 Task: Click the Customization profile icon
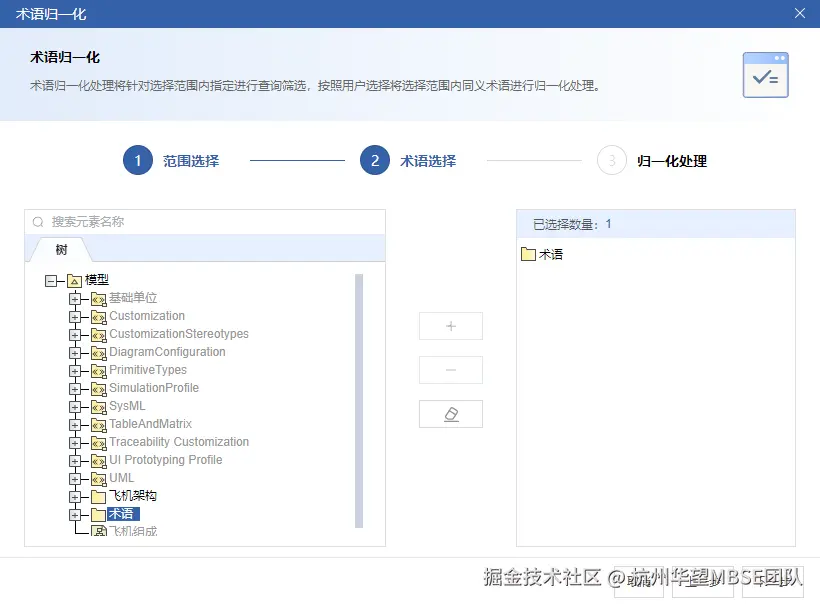pos(98,317)
